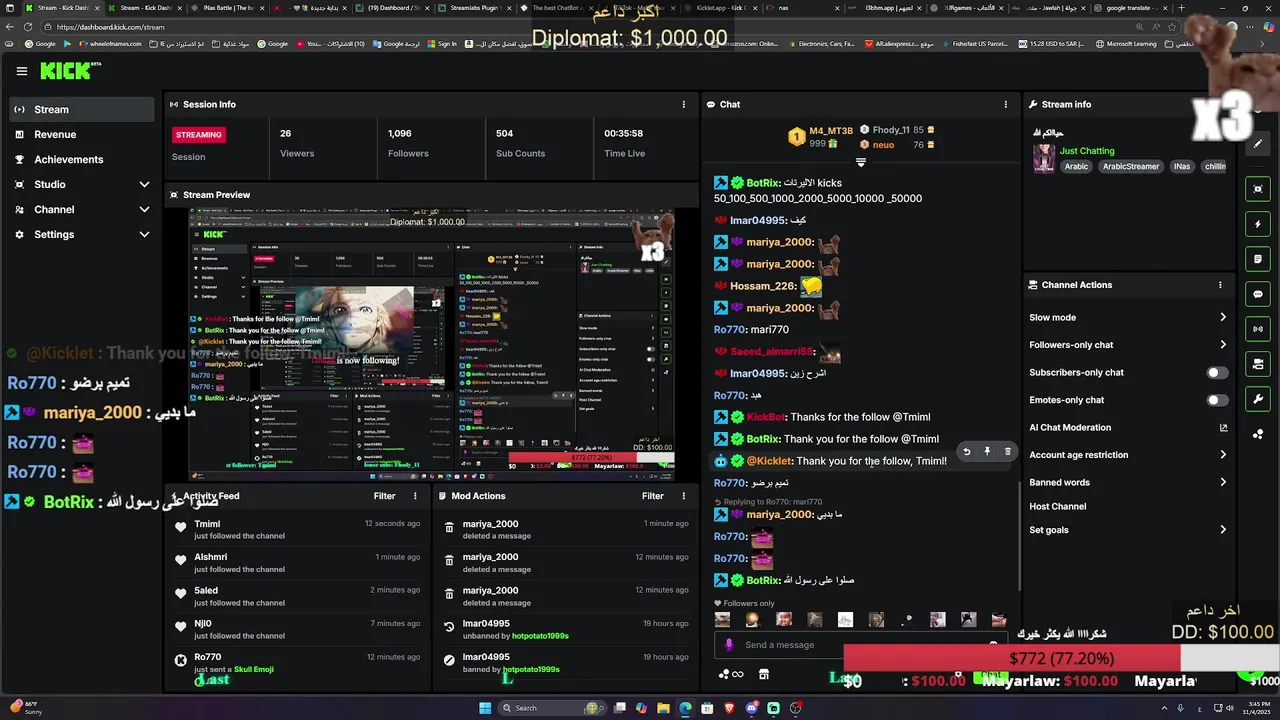The width and height of the screenshot is (1280, 720).
Task: Click the Just Chatting category link
Action: pos(1087,151)
